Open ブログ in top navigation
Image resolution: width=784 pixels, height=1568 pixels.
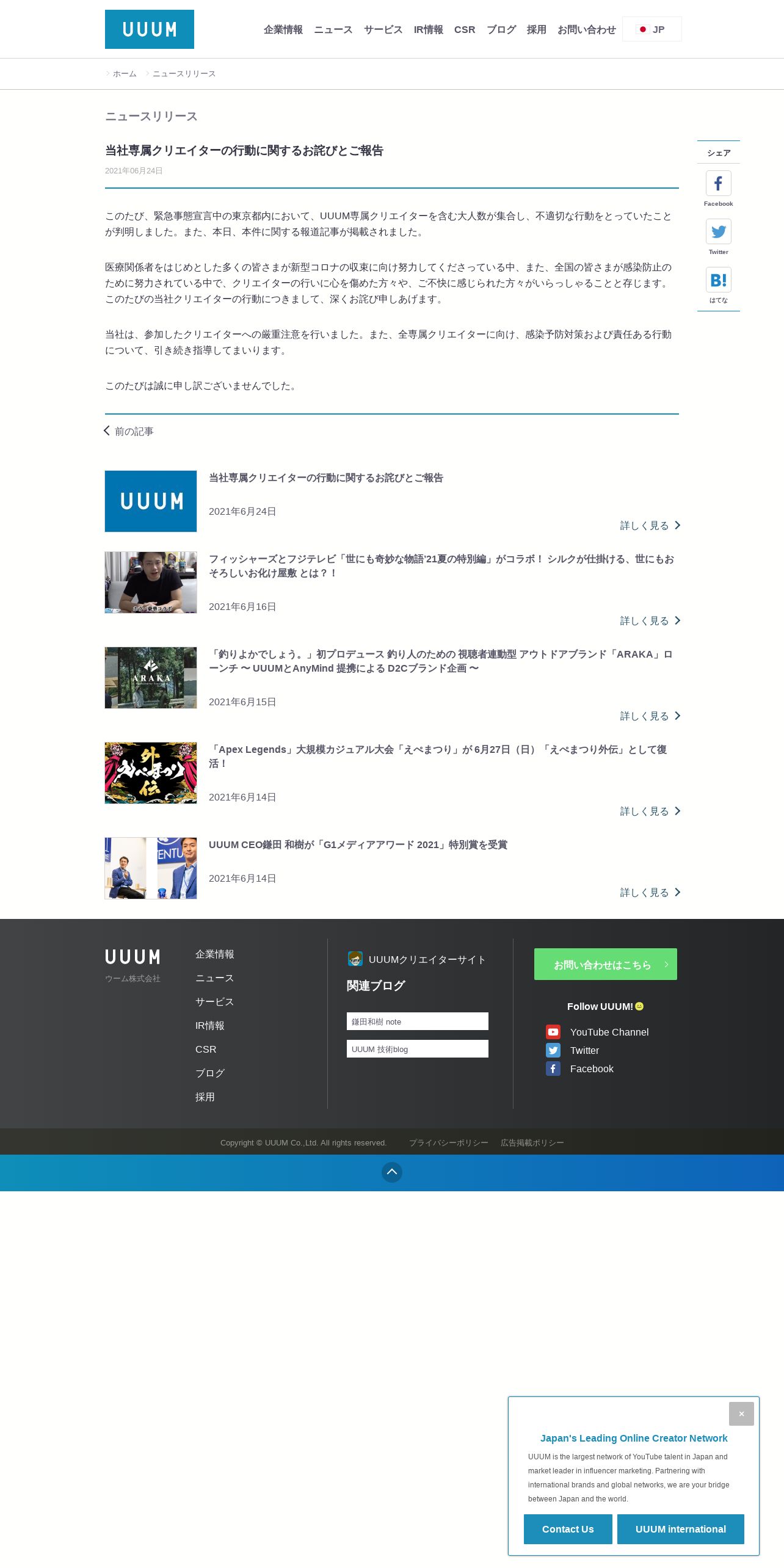(501, 29)
